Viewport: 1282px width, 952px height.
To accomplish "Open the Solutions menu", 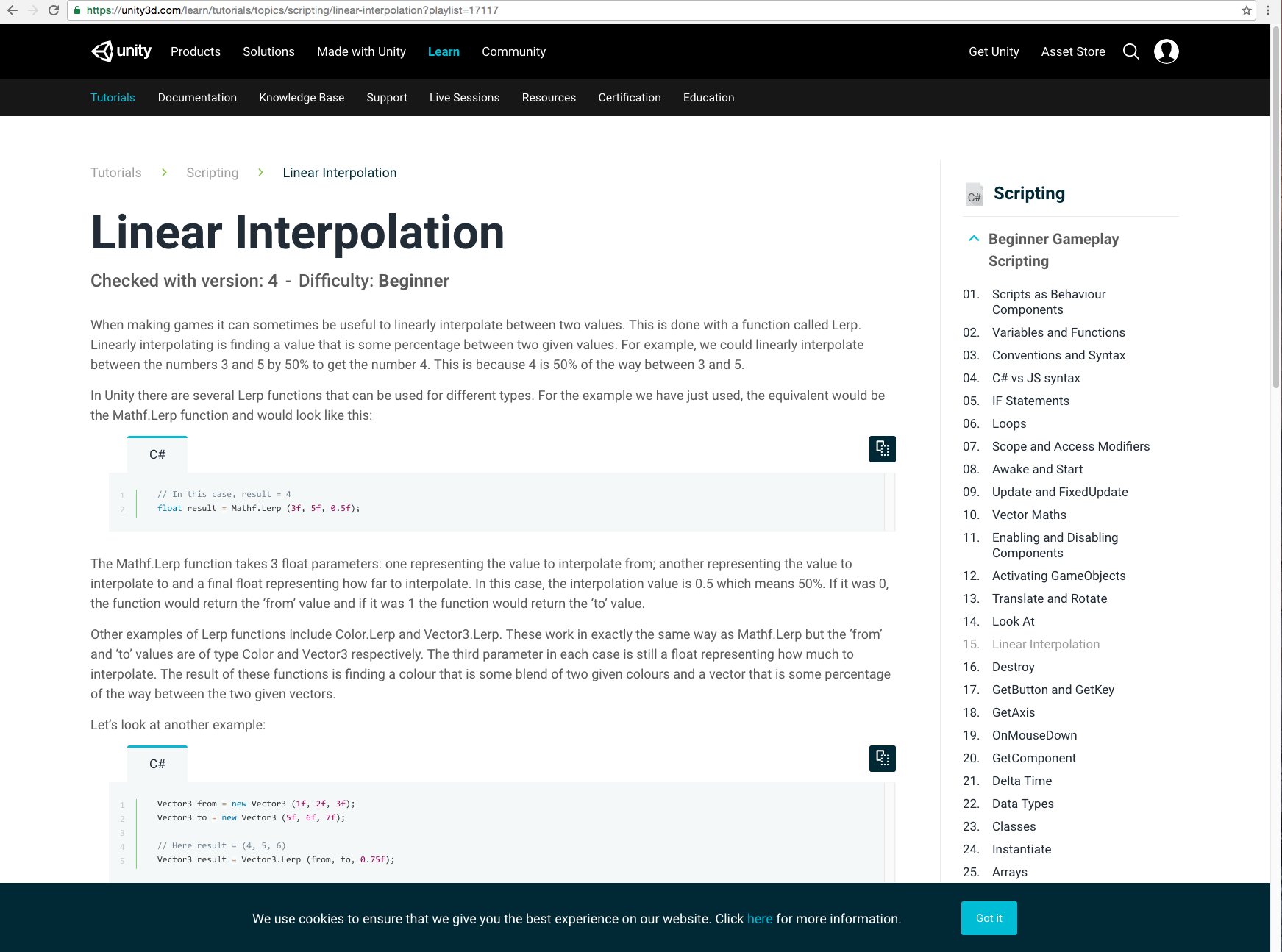I will pyautogui.click(x=268, y=51).
